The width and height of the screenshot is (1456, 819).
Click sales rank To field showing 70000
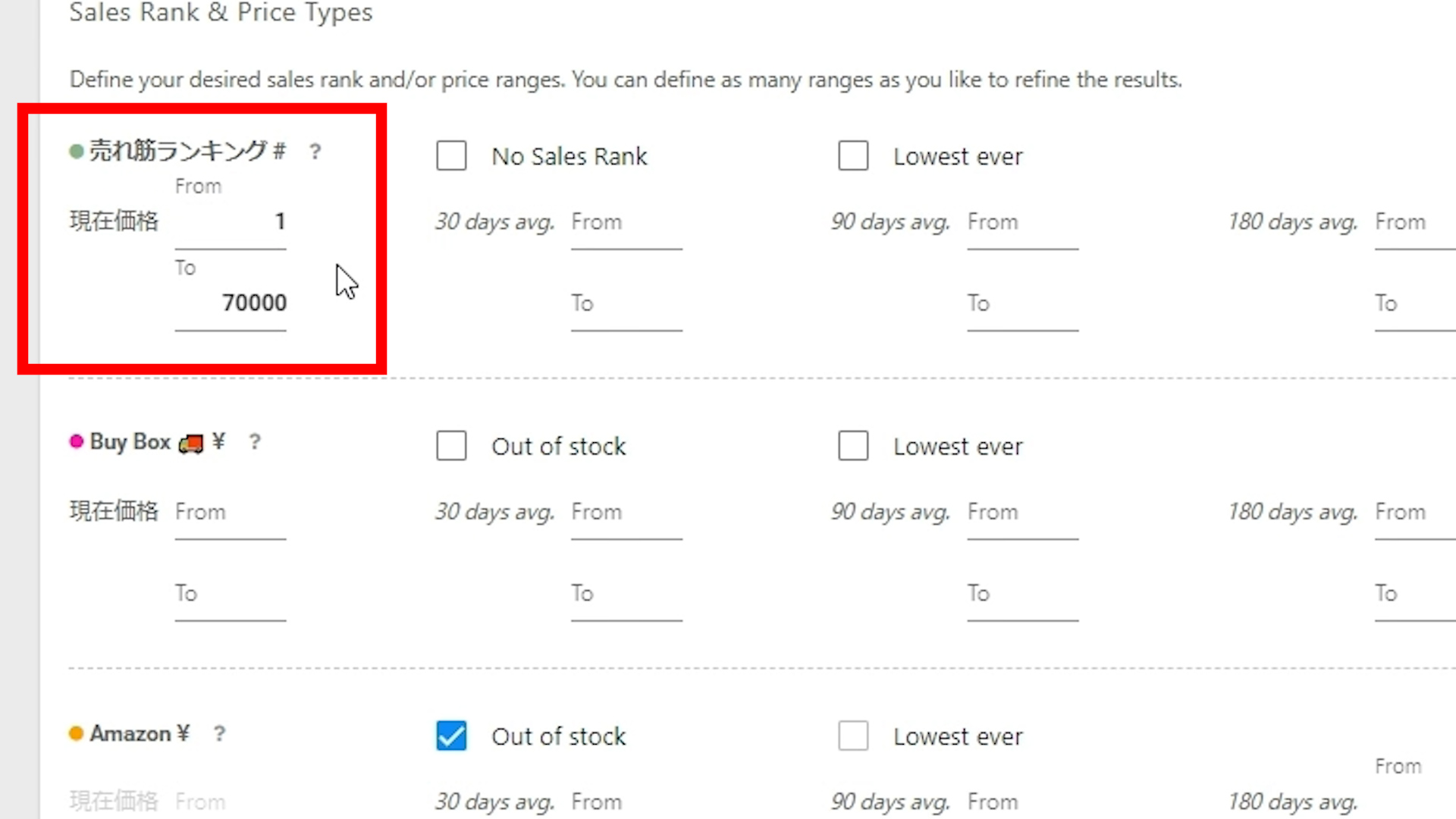(231, 303)
